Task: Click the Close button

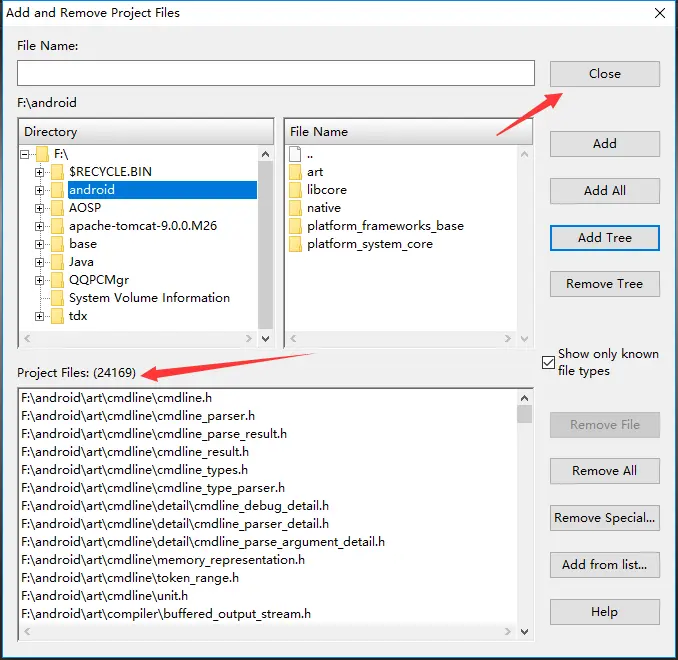Action: 604,74
